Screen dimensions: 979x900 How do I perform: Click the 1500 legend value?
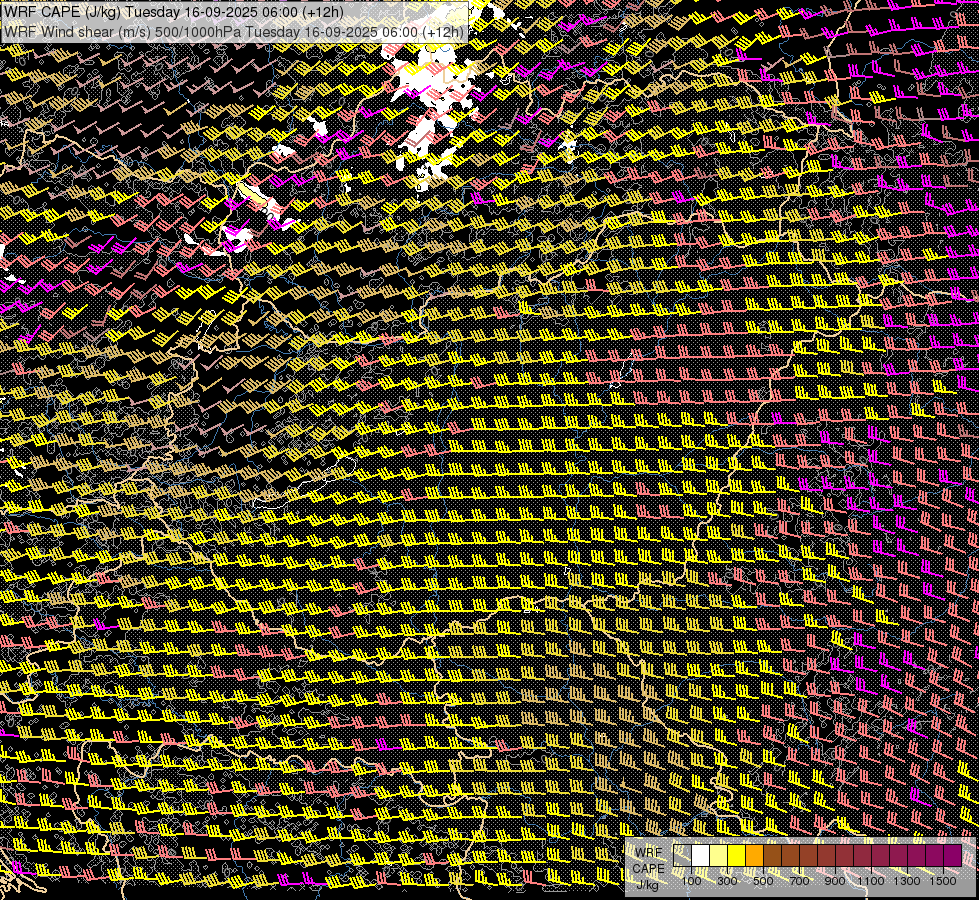point(943,881)
